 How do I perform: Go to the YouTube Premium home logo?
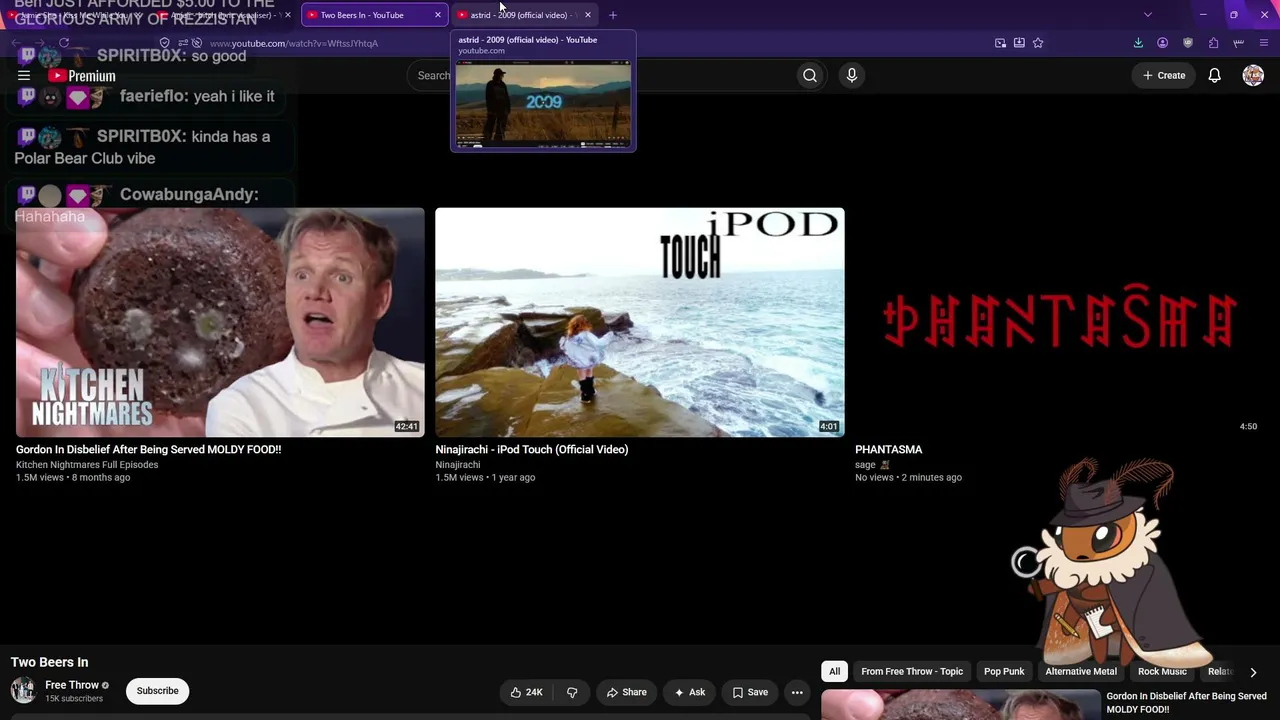click(x=82, y=76)
